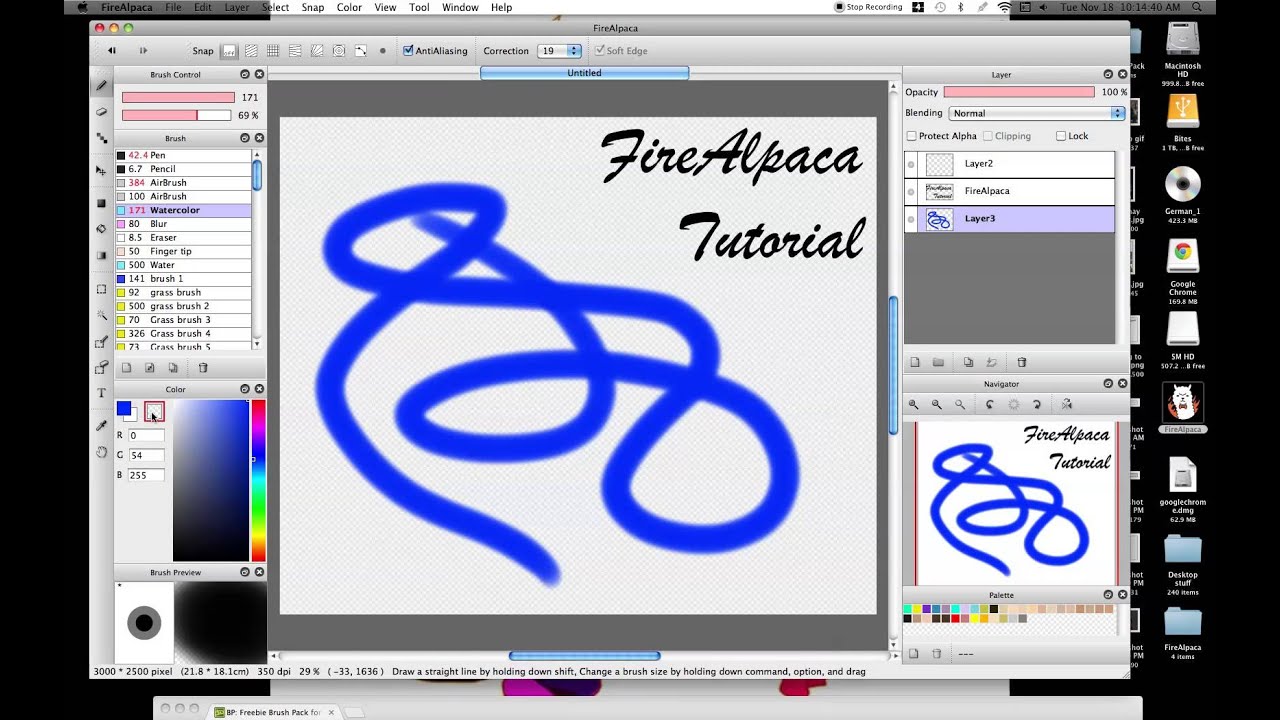Select the Select Pen tool

(x=101, y=342)
